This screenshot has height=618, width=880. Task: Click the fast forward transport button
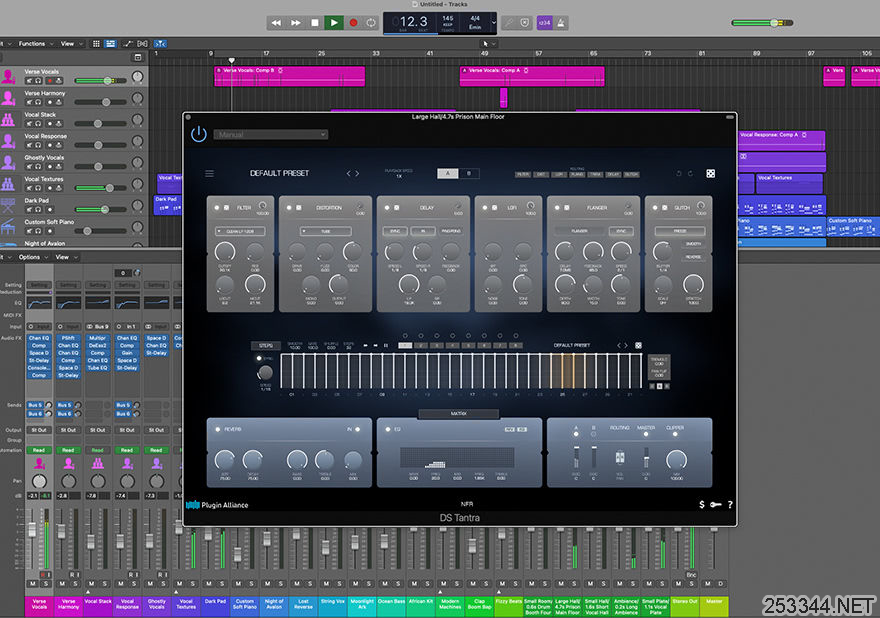(x=295, y=23)
